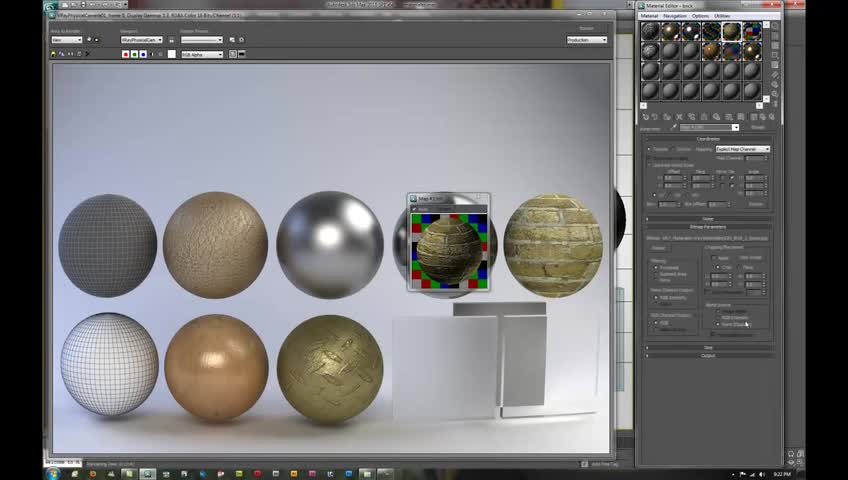
Task: Click Put to Library icon
Action: pos(717,117)
